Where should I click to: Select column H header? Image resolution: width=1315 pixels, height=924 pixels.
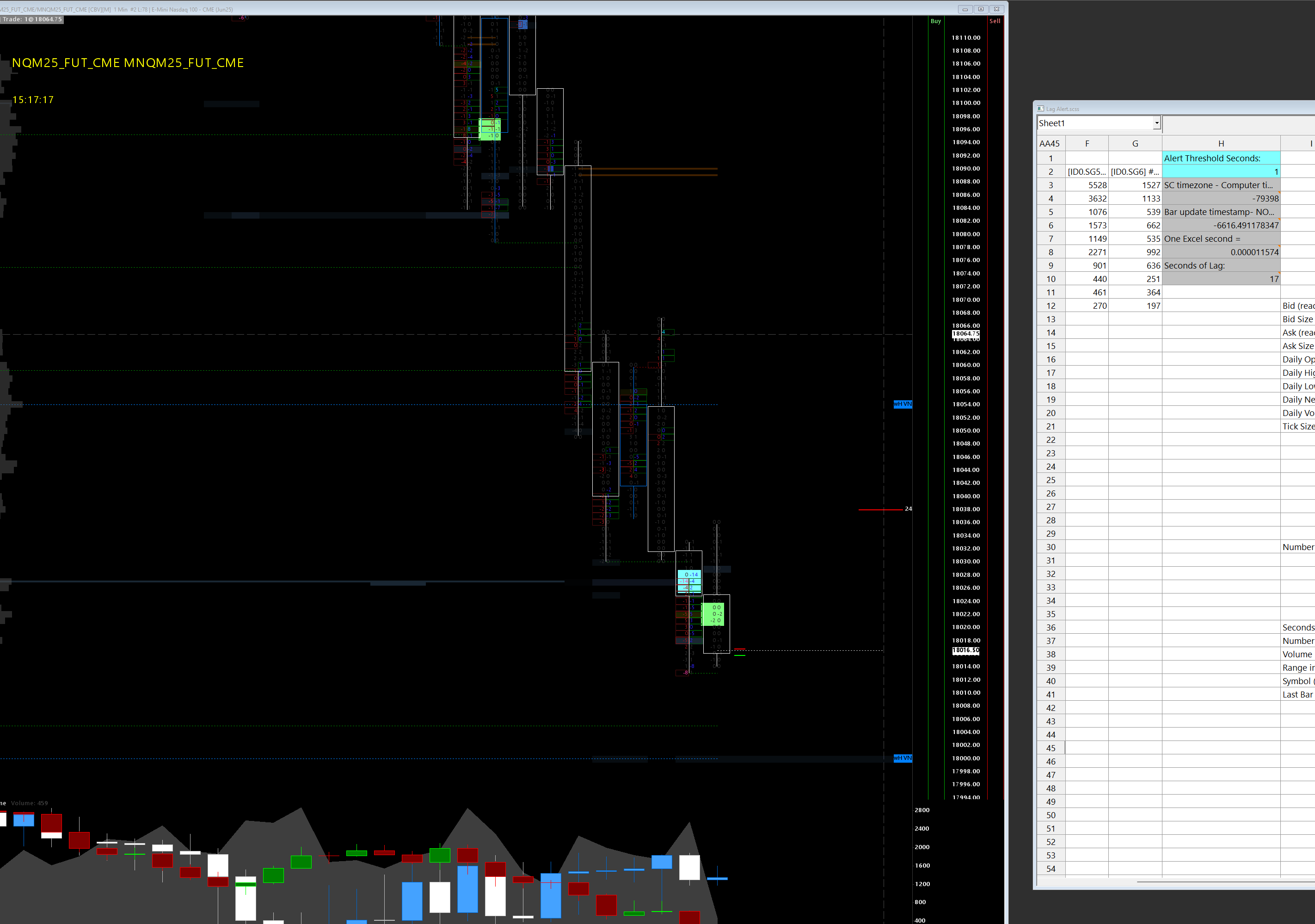1221,144
